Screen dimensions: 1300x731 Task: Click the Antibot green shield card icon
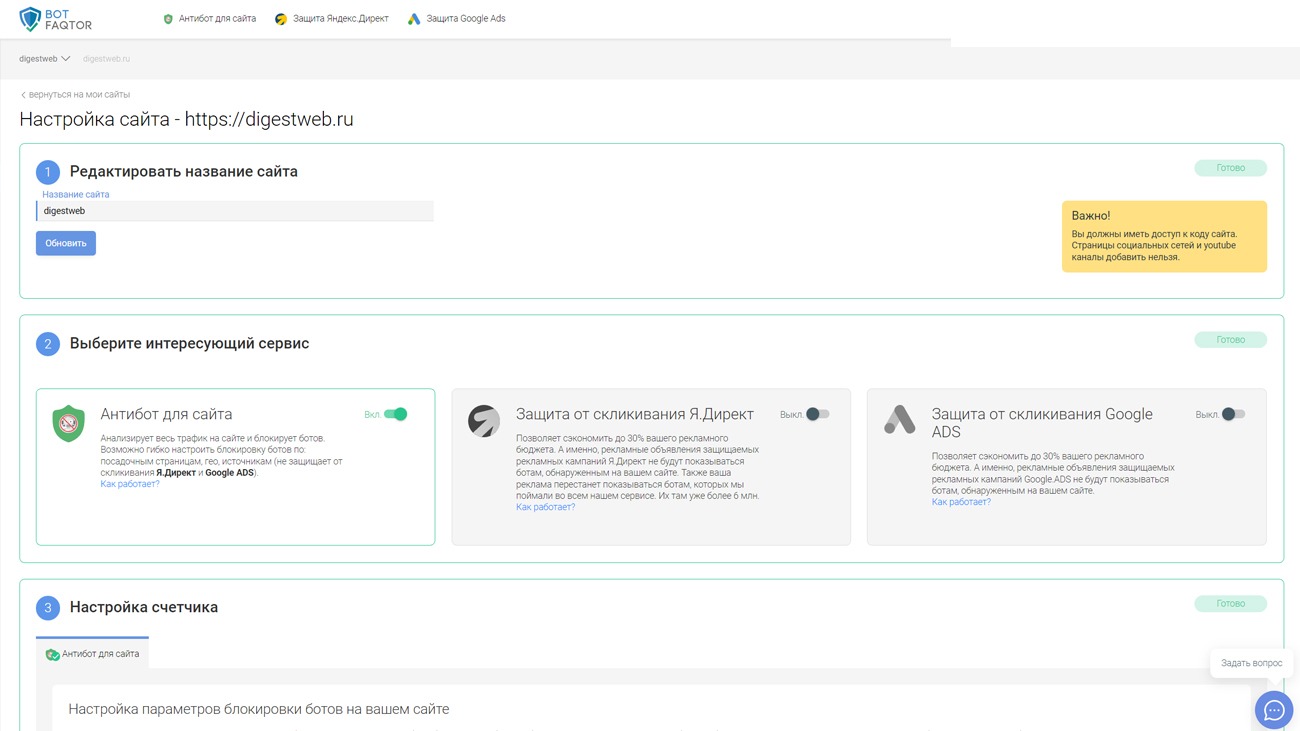point(69,423)
